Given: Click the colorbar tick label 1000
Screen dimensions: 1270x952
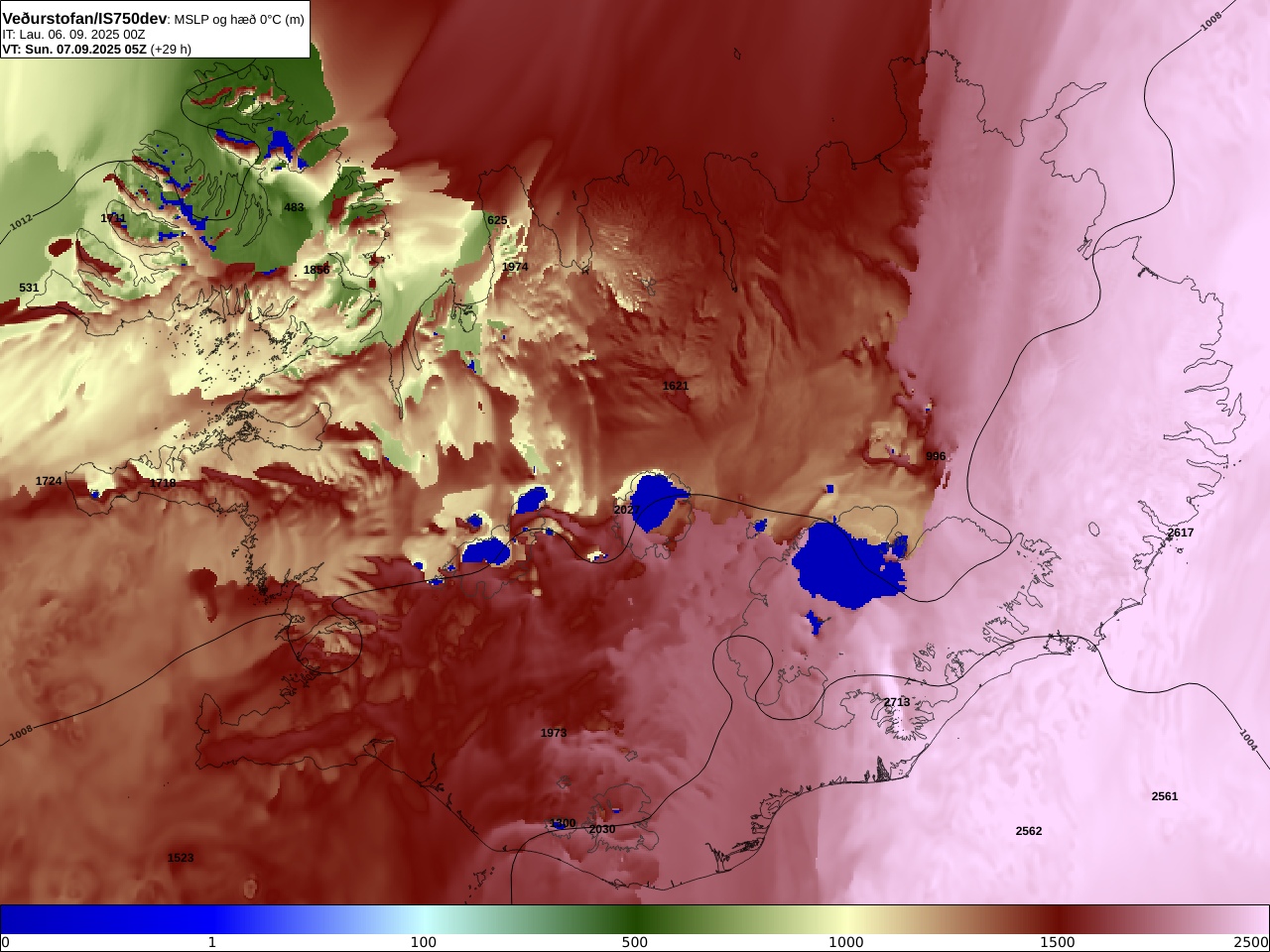Looking at the screenshot, I should [846, 942].
